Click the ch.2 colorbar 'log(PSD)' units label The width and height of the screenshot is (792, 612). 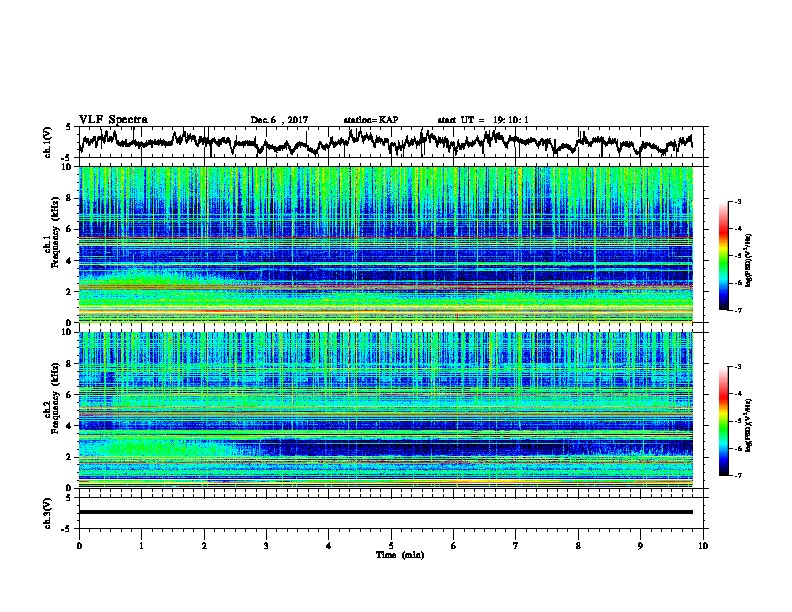(749, 425)
